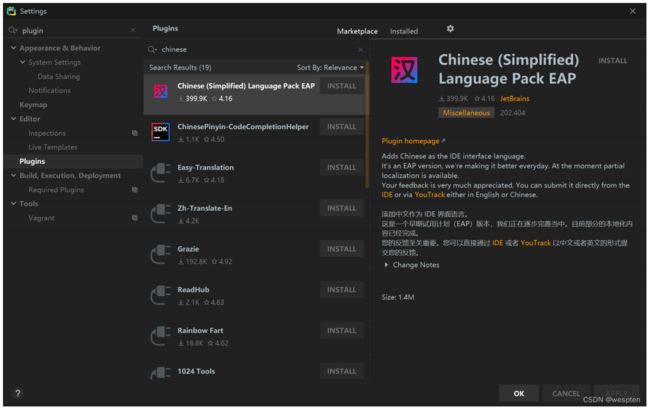Collapse the System Settings subtree
The image size is (650, 410).
[23, 62]
